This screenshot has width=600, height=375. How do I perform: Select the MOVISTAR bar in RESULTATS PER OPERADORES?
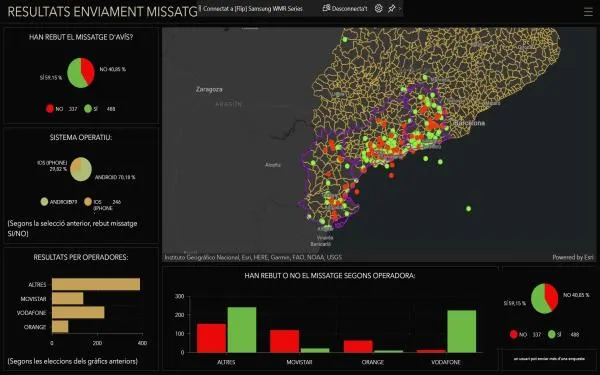click(68, 298)
